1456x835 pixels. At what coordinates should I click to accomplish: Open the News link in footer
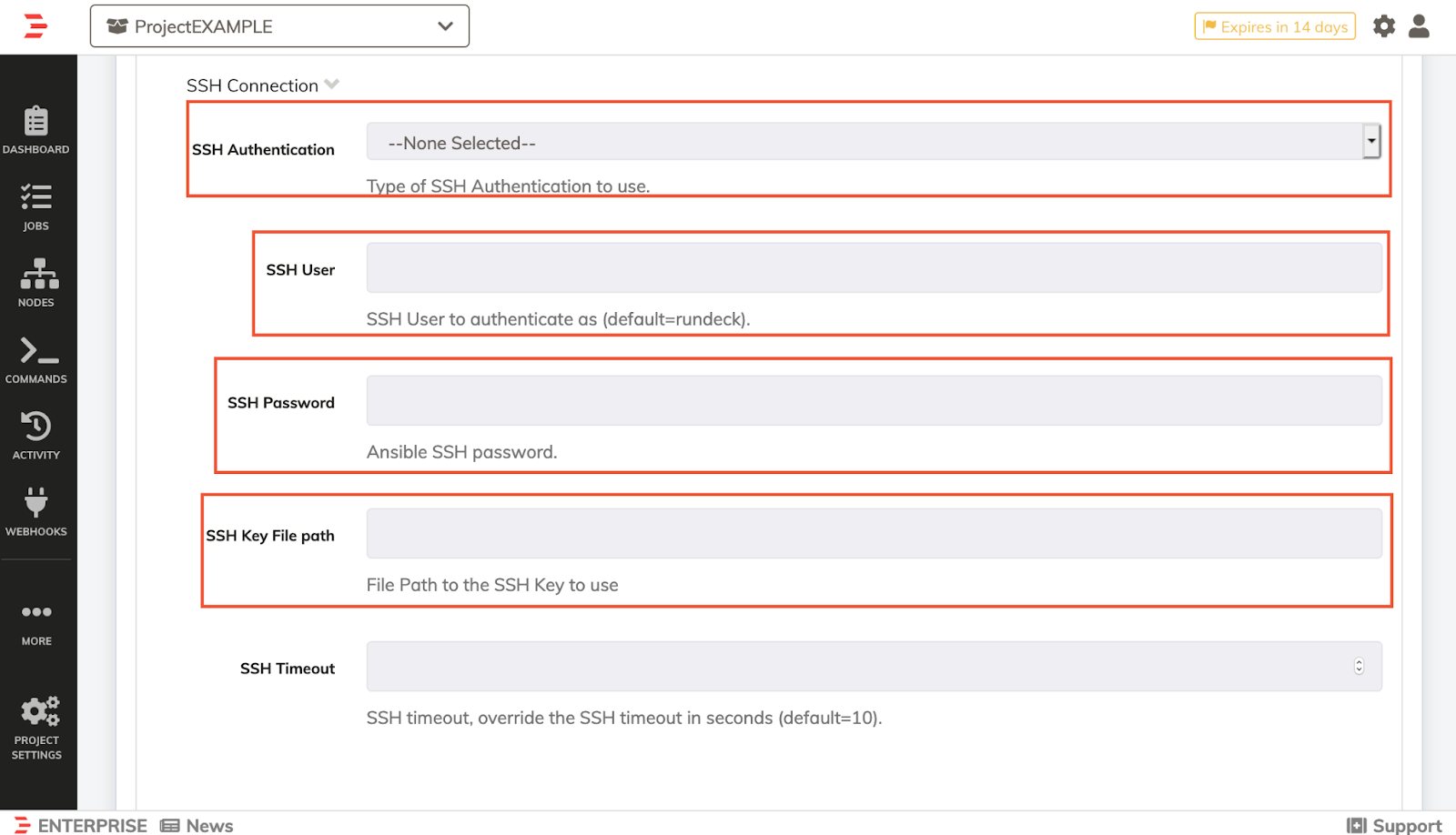click(197, 825)
